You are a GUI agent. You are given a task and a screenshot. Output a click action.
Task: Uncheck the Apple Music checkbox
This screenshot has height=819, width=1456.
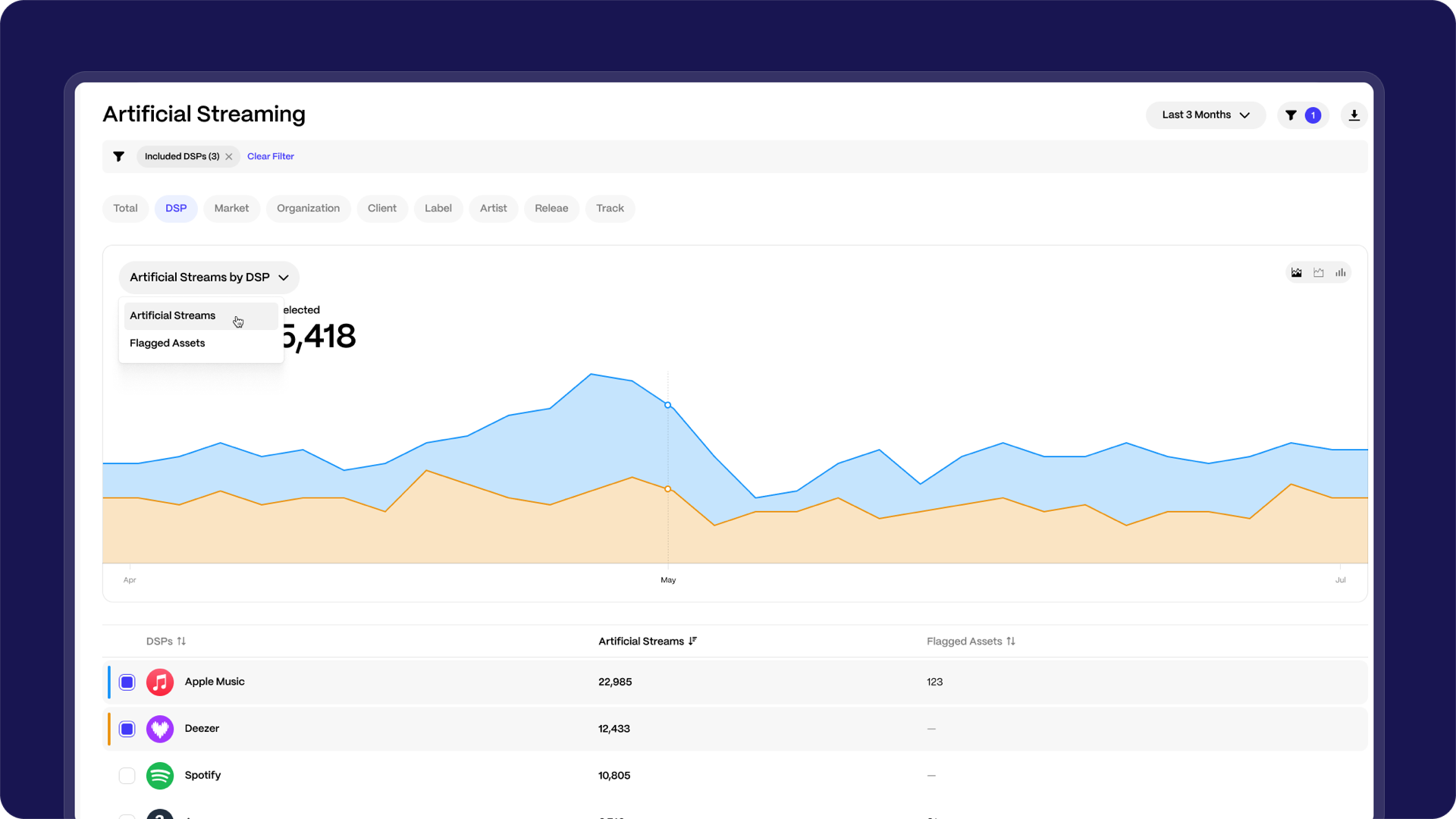[127, 682]
